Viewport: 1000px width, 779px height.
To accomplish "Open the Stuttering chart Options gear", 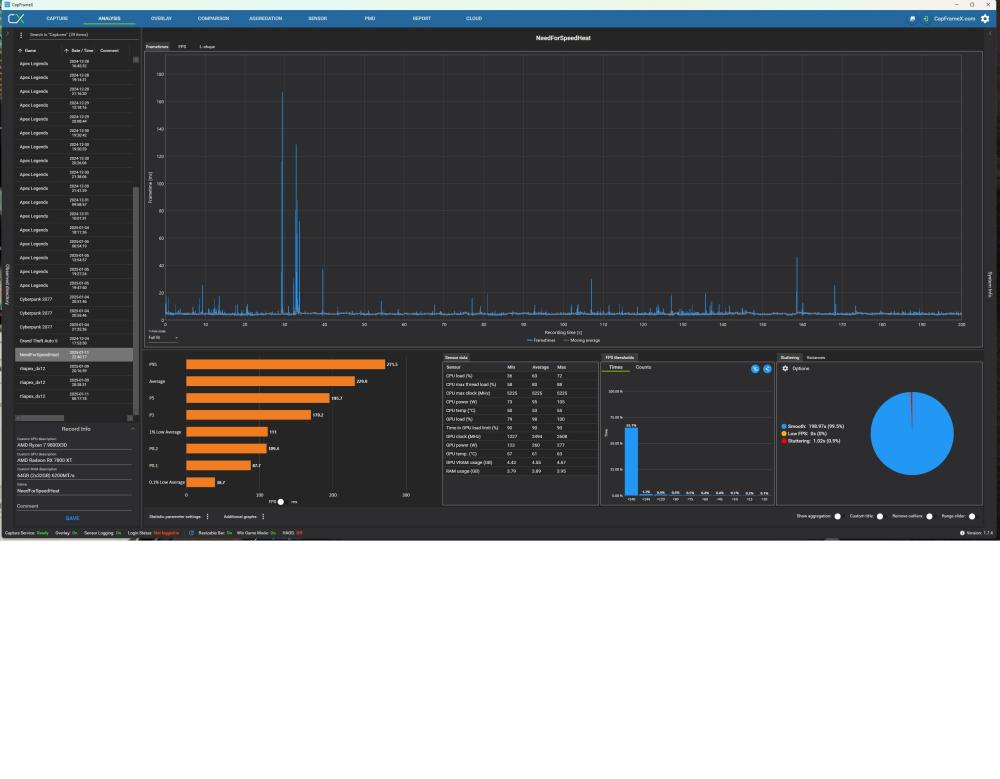I will 785,369.
